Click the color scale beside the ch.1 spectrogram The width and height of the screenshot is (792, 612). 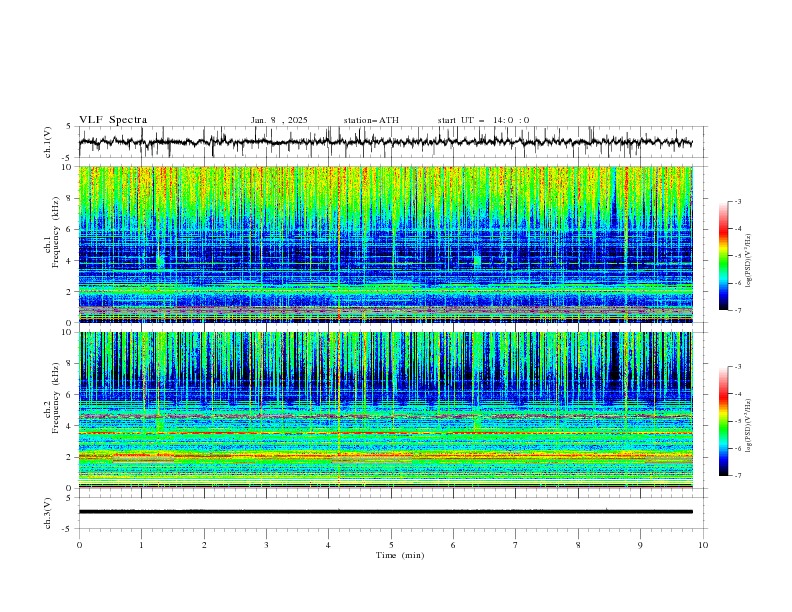723,256
